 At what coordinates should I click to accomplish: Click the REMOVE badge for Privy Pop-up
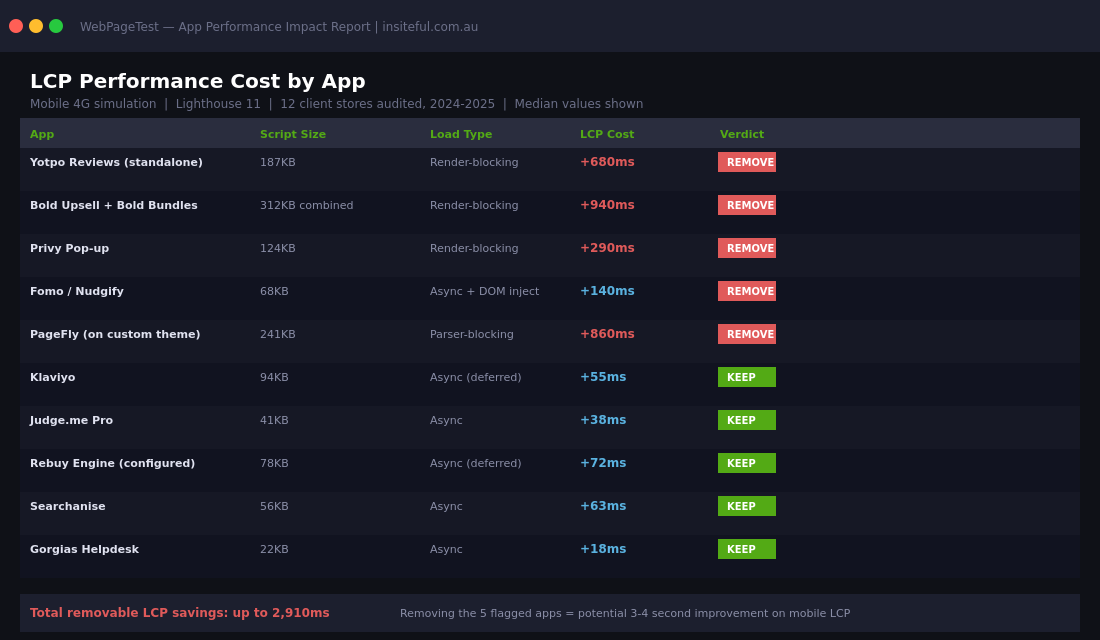[x=746, y=248]
